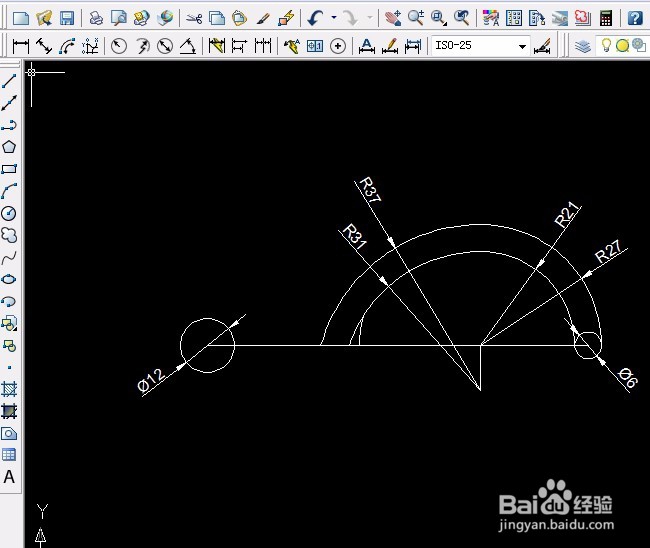The height and width of the screenshot is (548, 650).
Task: Select the Continue dimension tool
Action: 263,46
